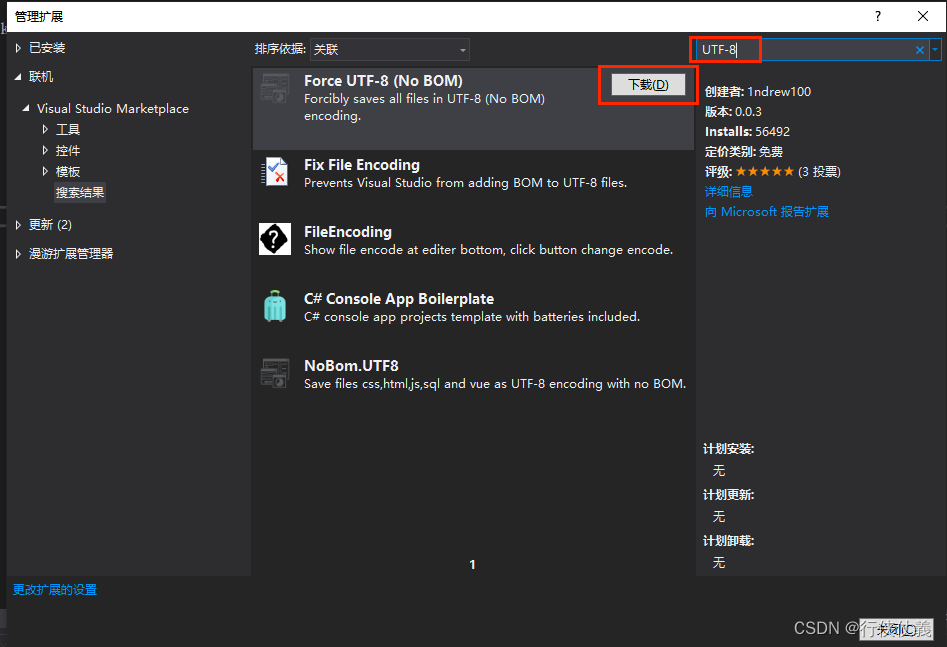Click the 计划更新 heading
This screenshot has height=647, width=947.
(x=729, y=495)
